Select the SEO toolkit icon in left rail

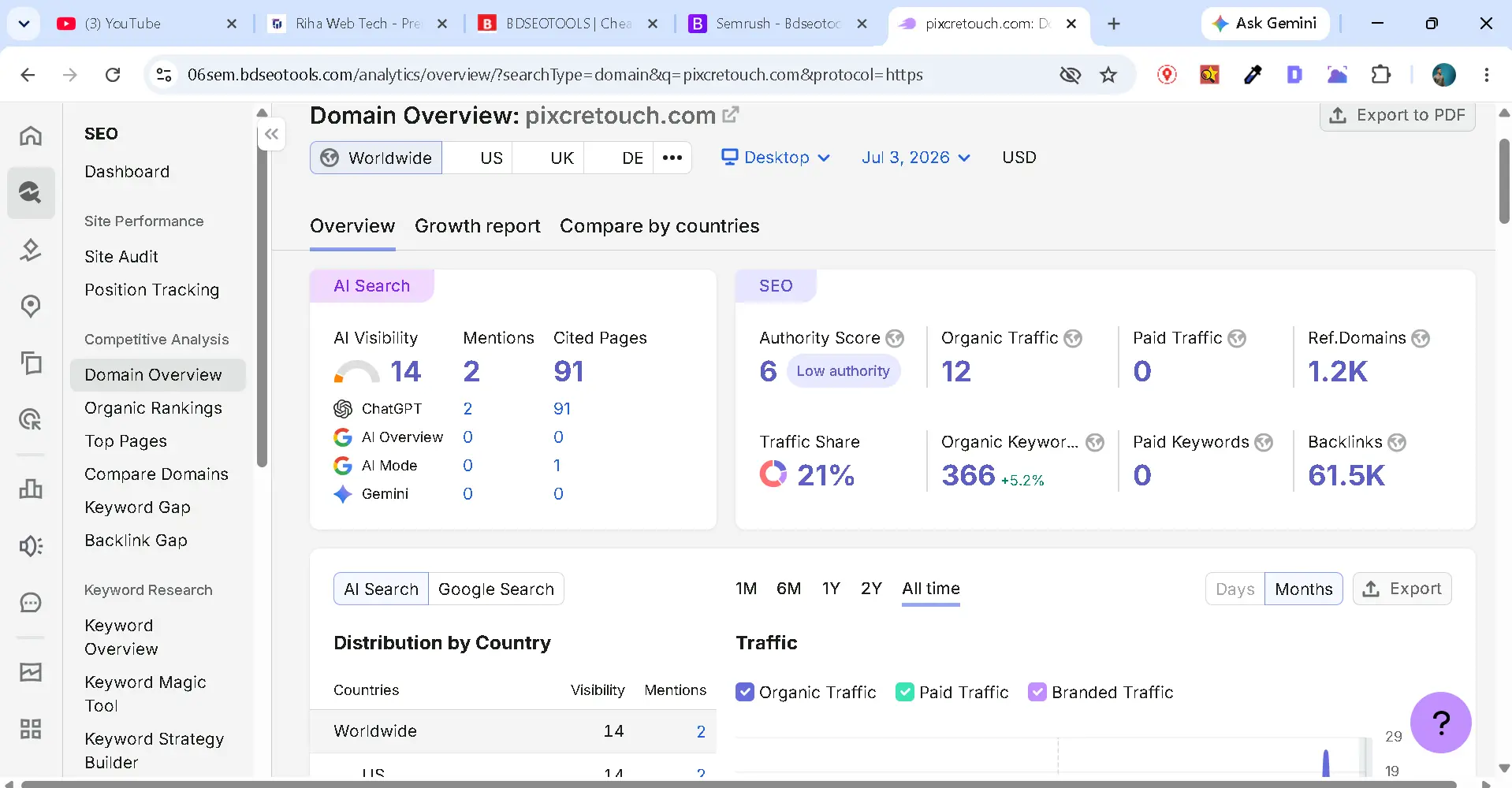[x=31, y=192]
